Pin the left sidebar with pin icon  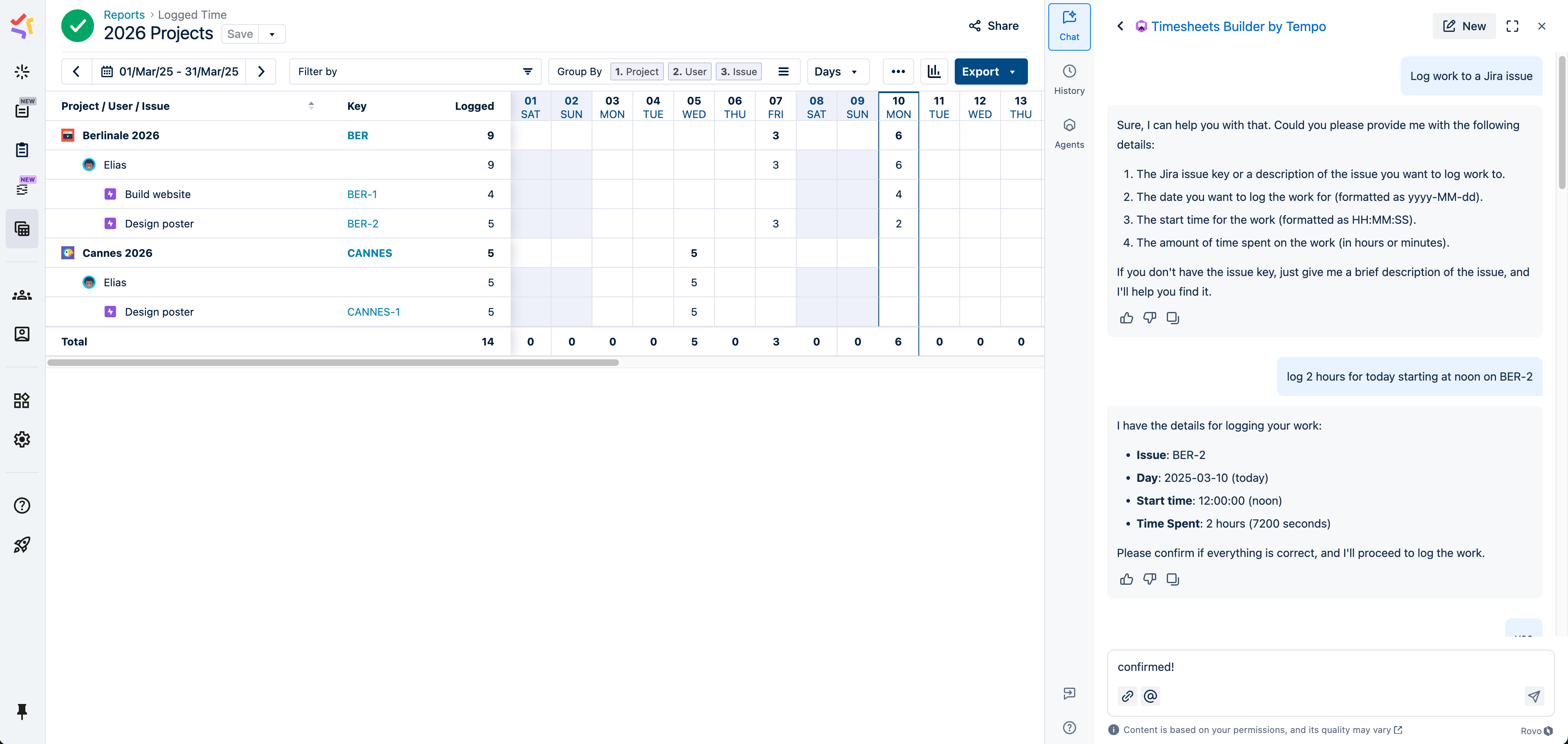pyautogui.click(x=22, y=711)
